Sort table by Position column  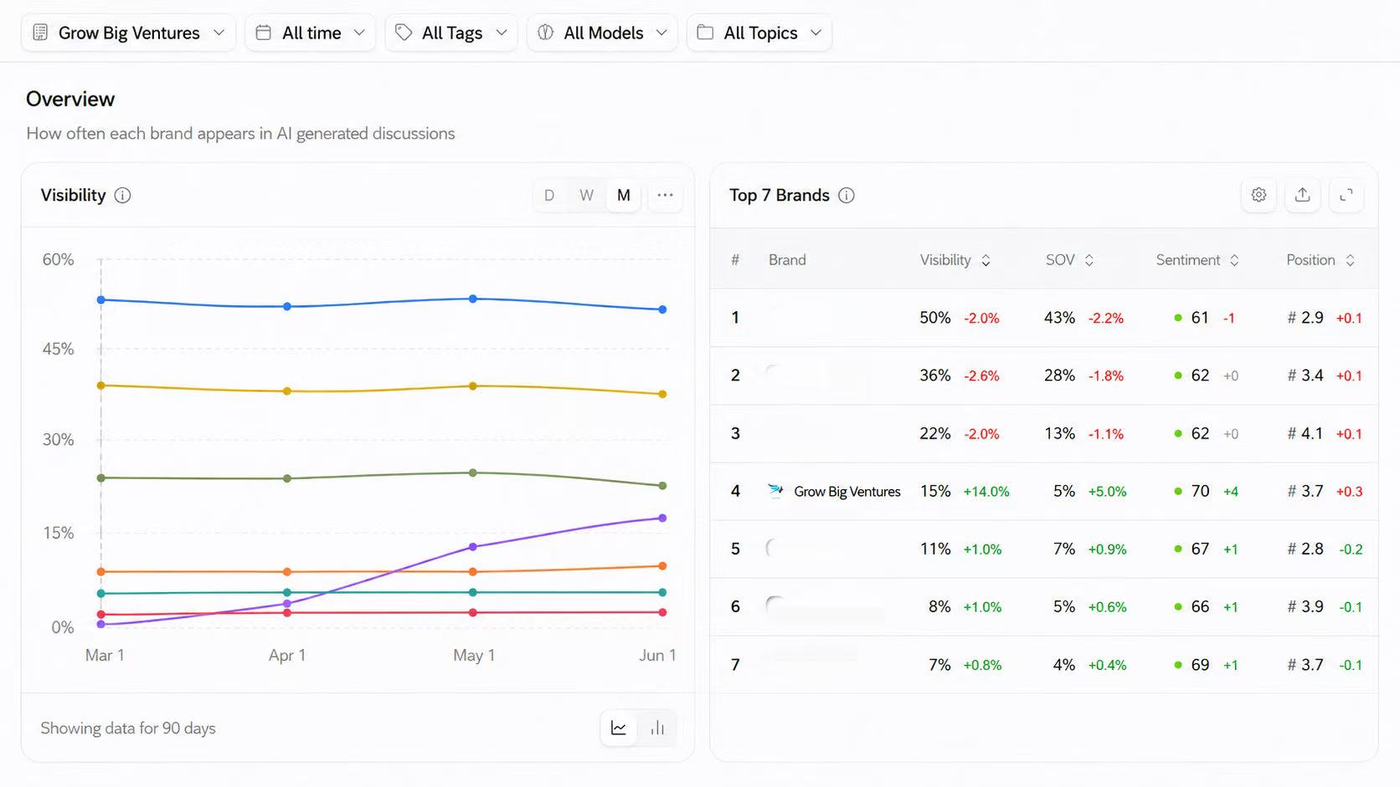1321,260
